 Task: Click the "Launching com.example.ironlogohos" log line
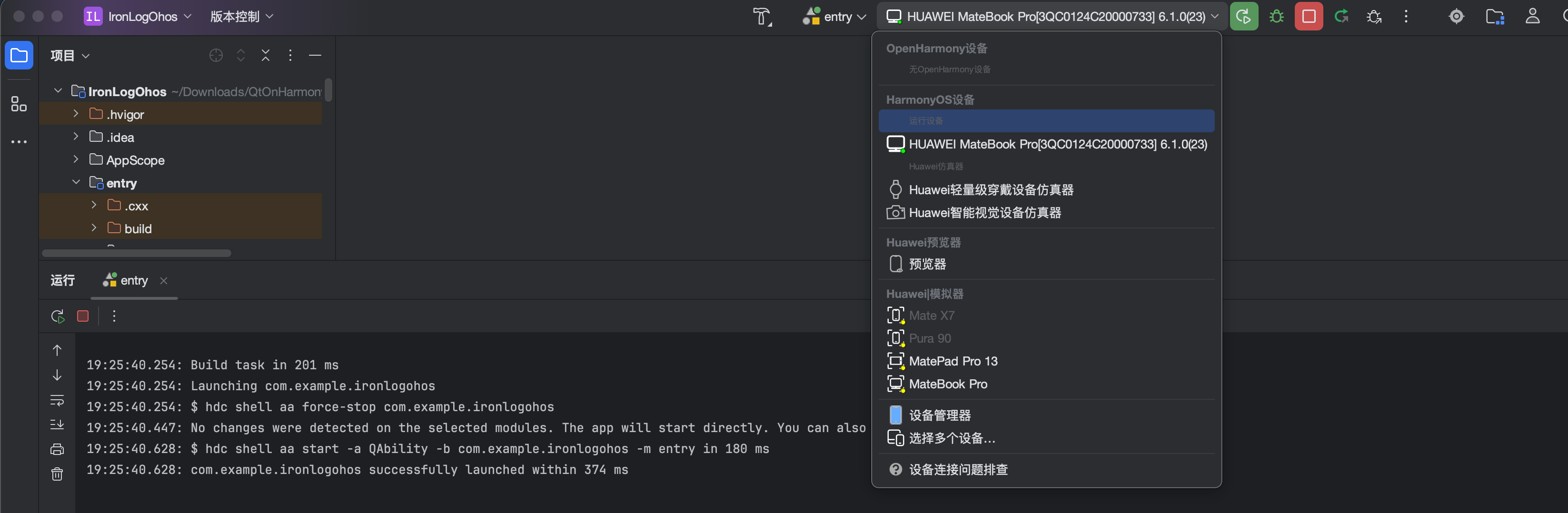click(x=260, y=386)
